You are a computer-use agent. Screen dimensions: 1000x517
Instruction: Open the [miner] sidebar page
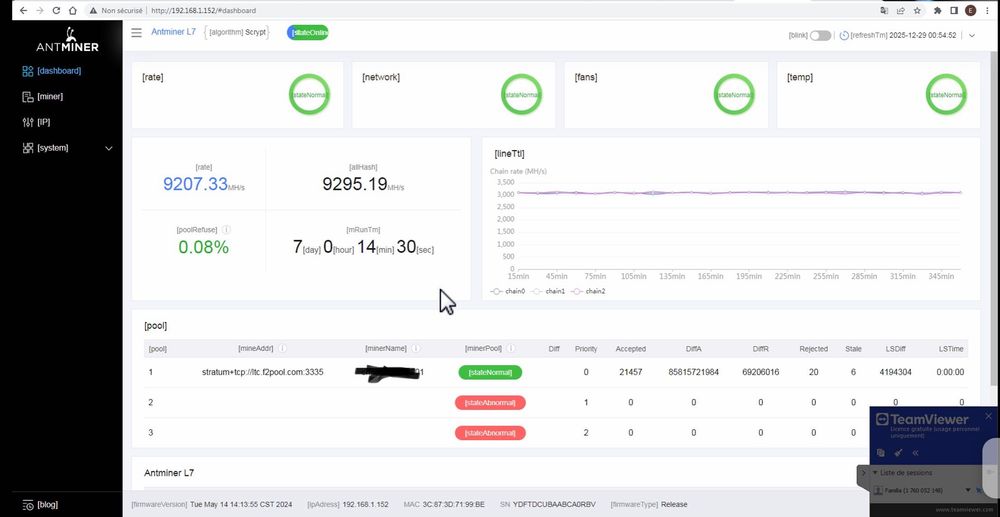43,97
